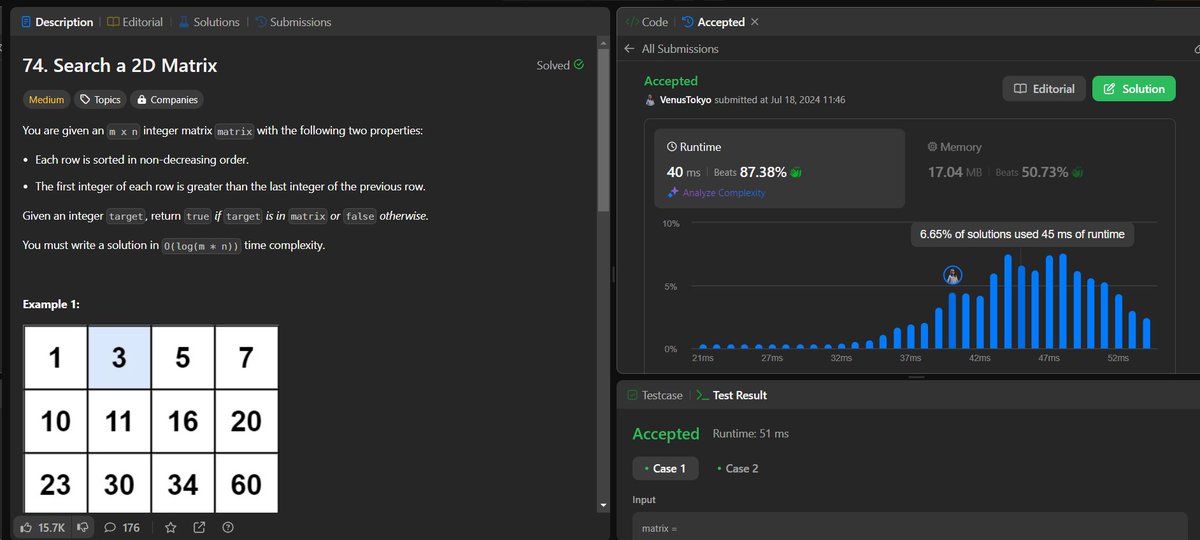This screenshot has height=540, width=1200.
Task: Click the matrix cell containing 60
Action: (246, 484)
